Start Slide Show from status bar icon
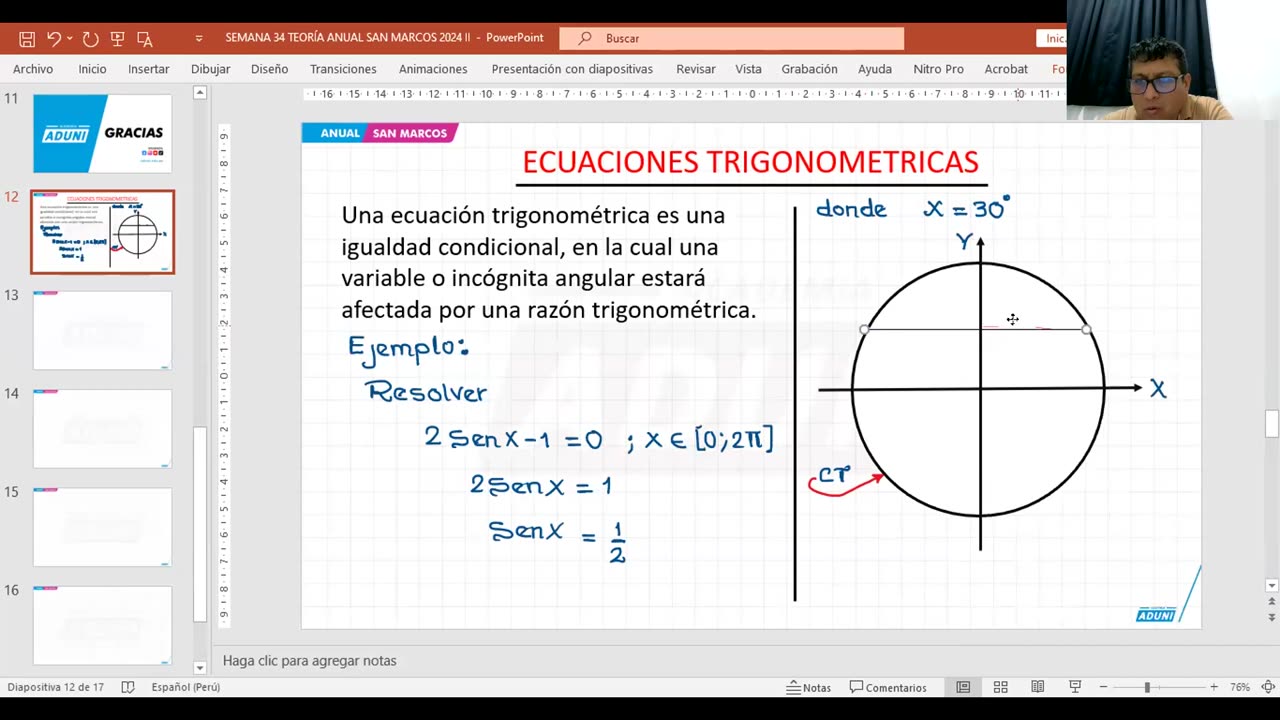1280x720 pixels. coord(1075,687)
